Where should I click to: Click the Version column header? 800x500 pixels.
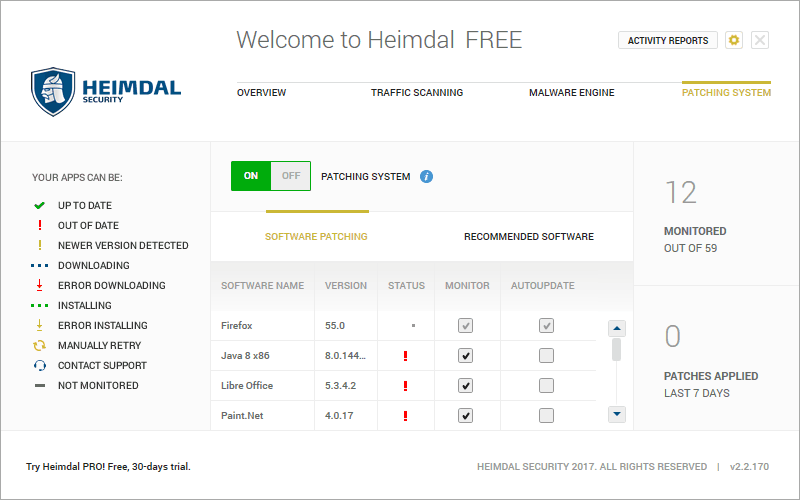point(346,286)
